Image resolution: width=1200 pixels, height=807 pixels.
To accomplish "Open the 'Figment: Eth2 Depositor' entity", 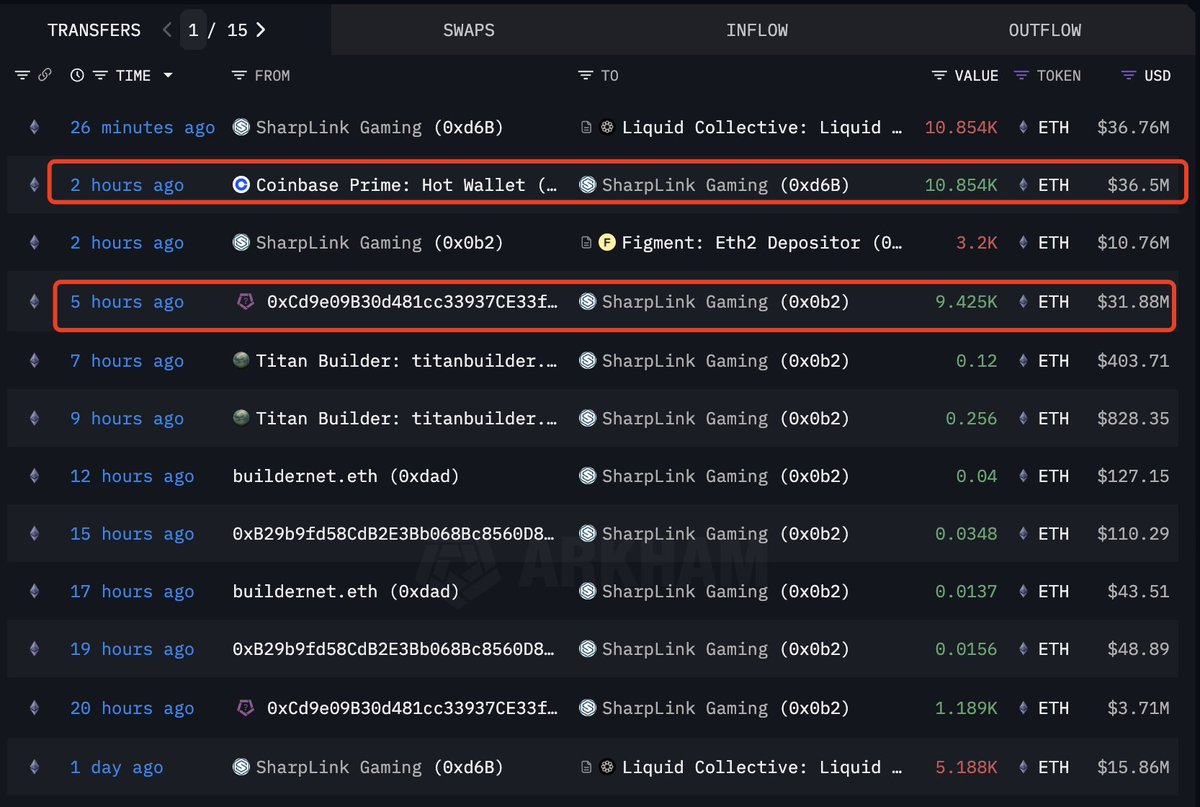I will (x=762, y=243).
